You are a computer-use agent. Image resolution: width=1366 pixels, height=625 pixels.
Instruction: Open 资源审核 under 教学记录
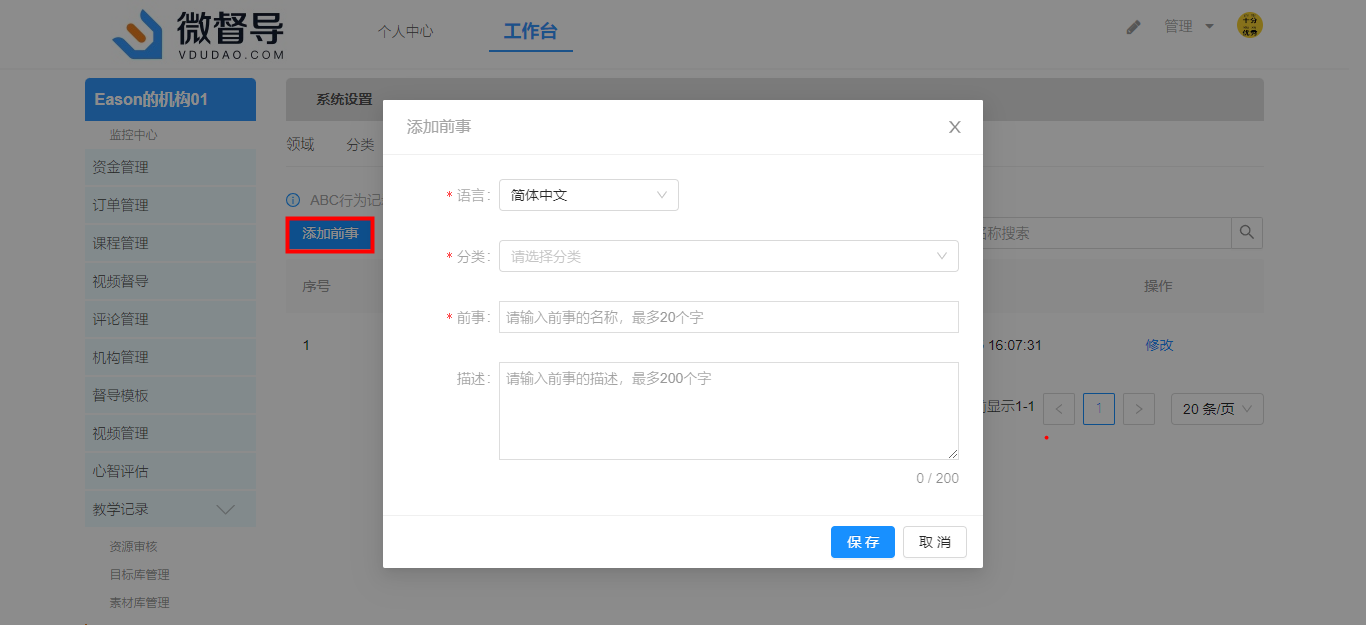[x=133, y=547]
